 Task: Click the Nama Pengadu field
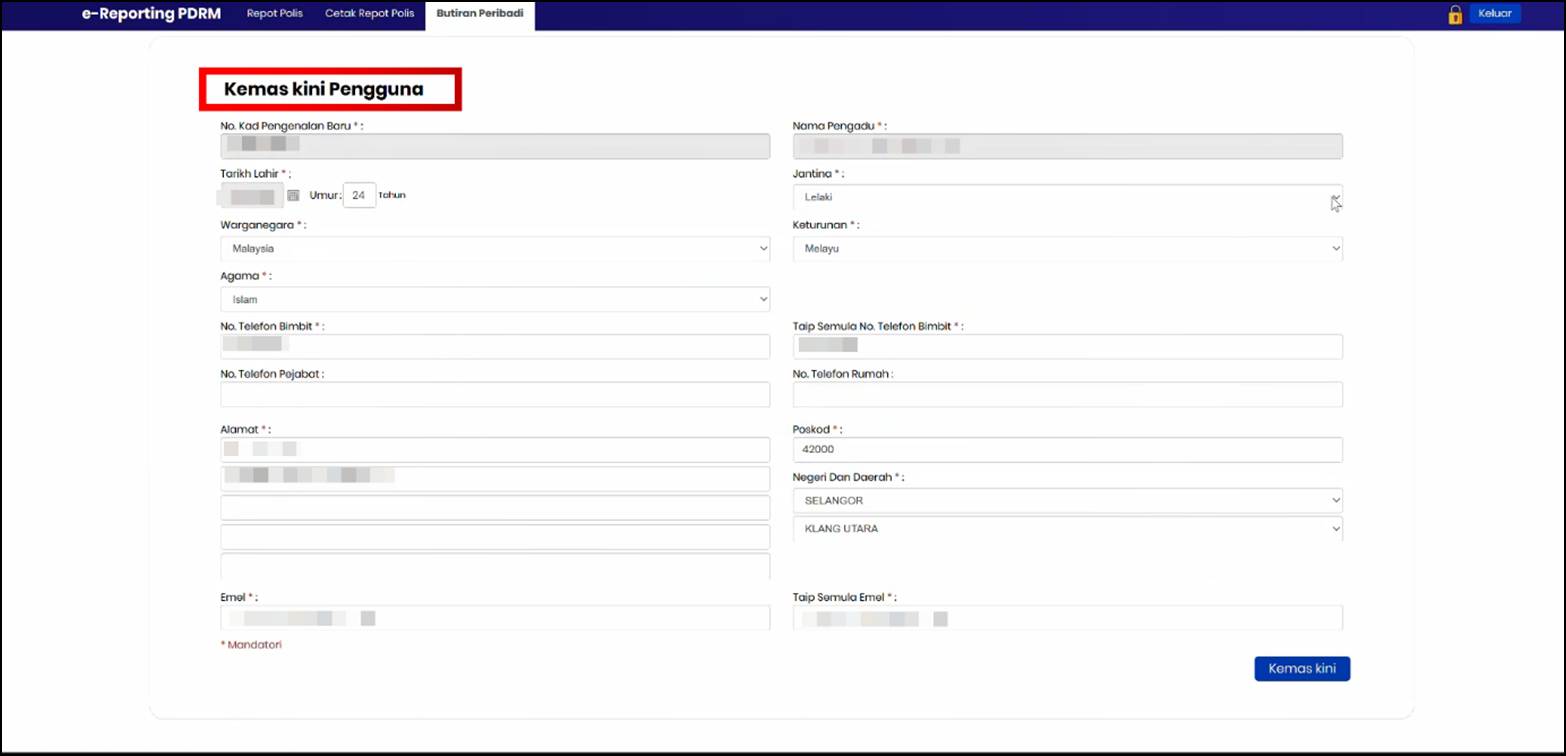coord(1067,146)
